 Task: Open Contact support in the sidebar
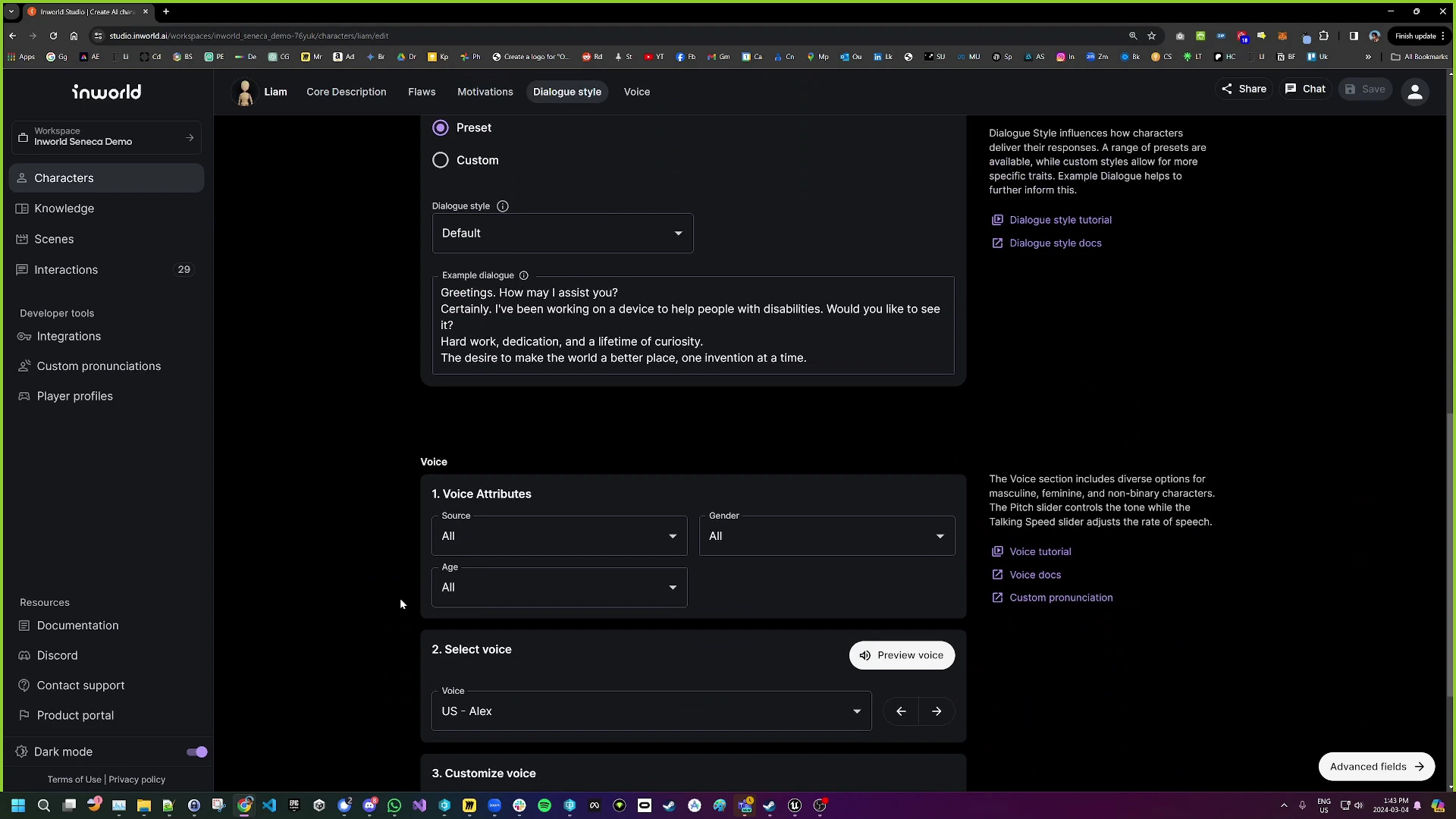80,686
